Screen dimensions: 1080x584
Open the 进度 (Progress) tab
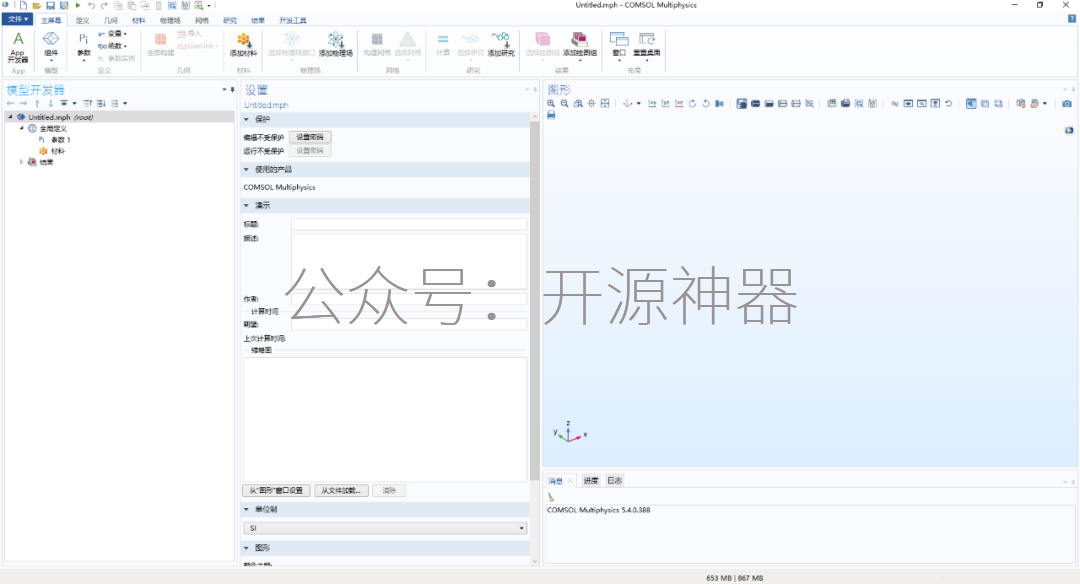pyautogui.click(x=591, y=481)
